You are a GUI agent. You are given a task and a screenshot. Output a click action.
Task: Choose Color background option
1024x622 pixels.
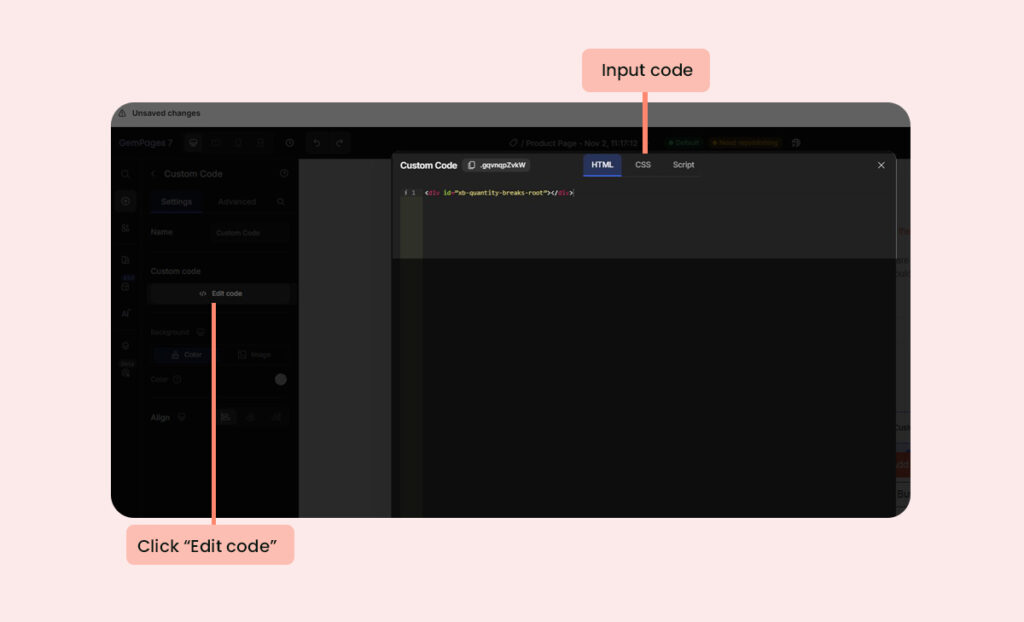click(x=185, y=355)
